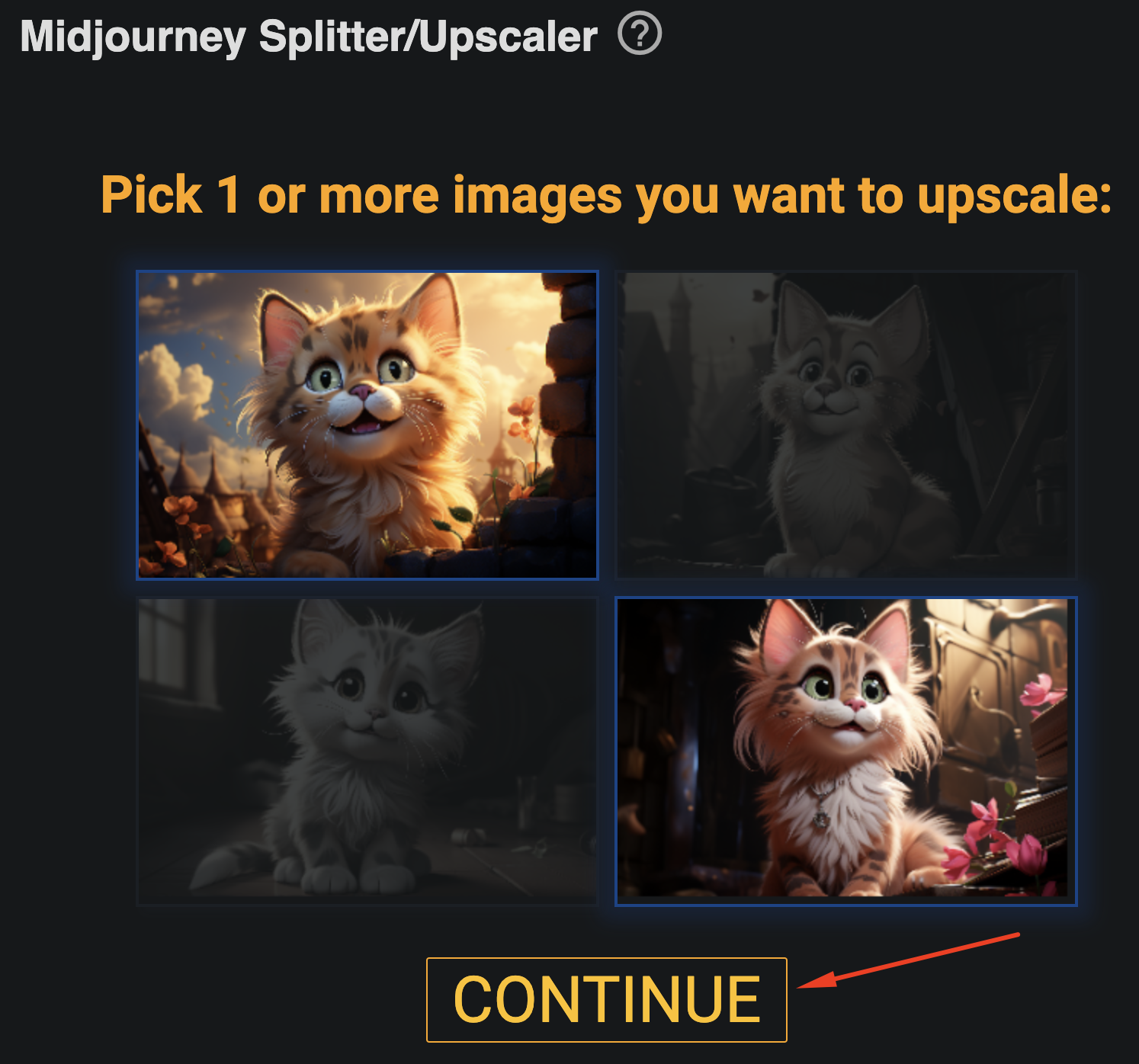Open the help question mark icon
The height and width of the screenshot is (1064, 1139).
click(640, 34)
